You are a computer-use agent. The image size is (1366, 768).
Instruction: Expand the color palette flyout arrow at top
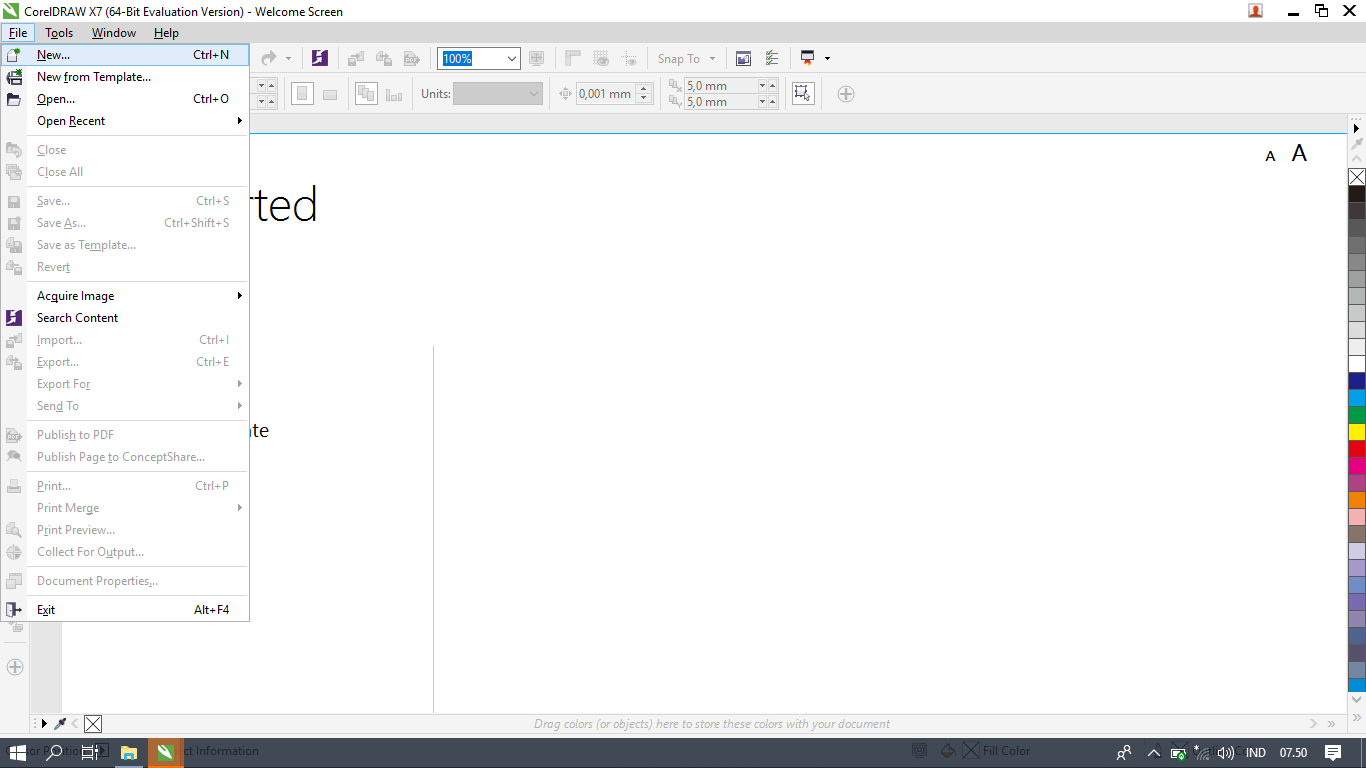tap(1357, 128)
